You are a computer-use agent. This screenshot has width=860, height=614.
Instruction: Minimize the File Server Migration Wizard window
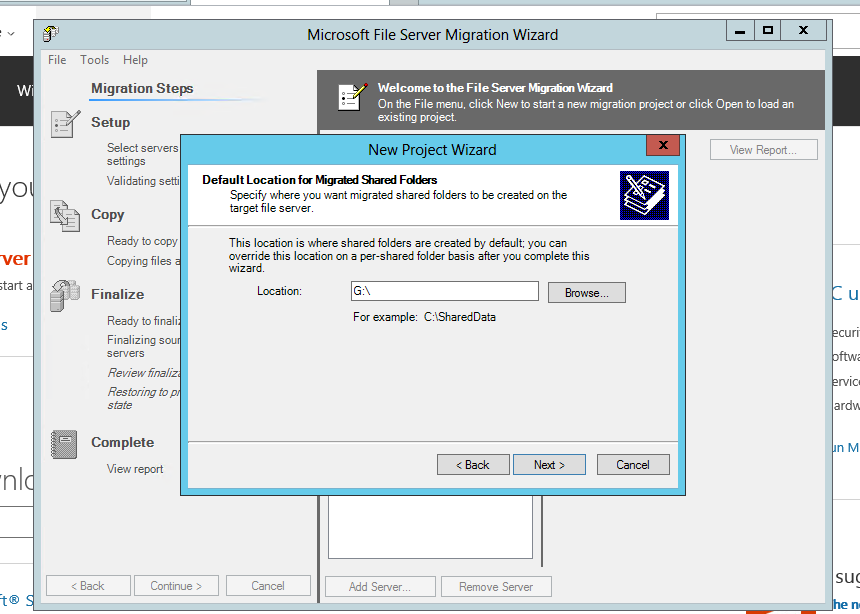tap(740, 31)
